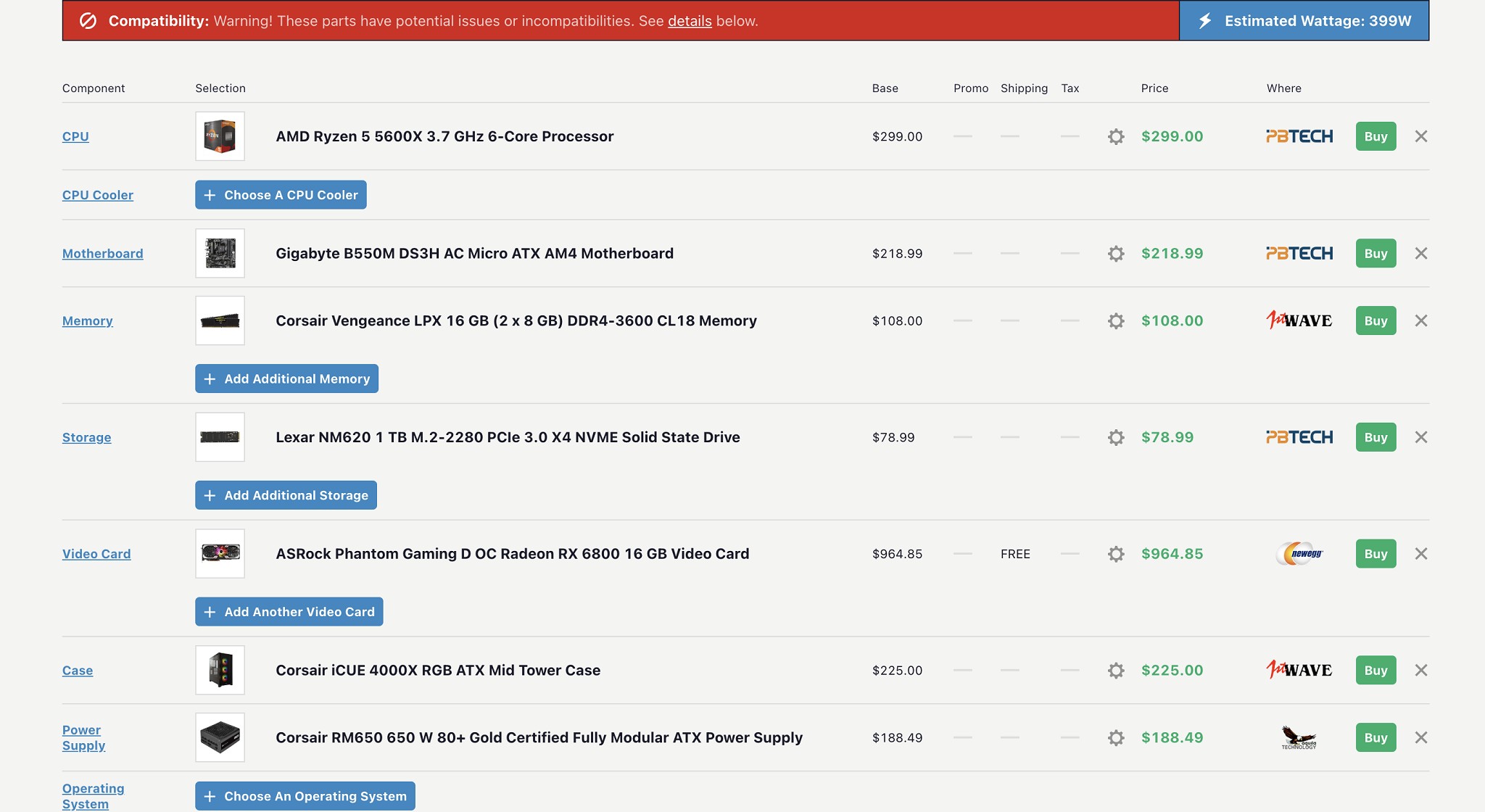Buy the AMD Ryzen 5 5600X processor
Viewport: 1485px width, 812px height.
(1376, 136)
